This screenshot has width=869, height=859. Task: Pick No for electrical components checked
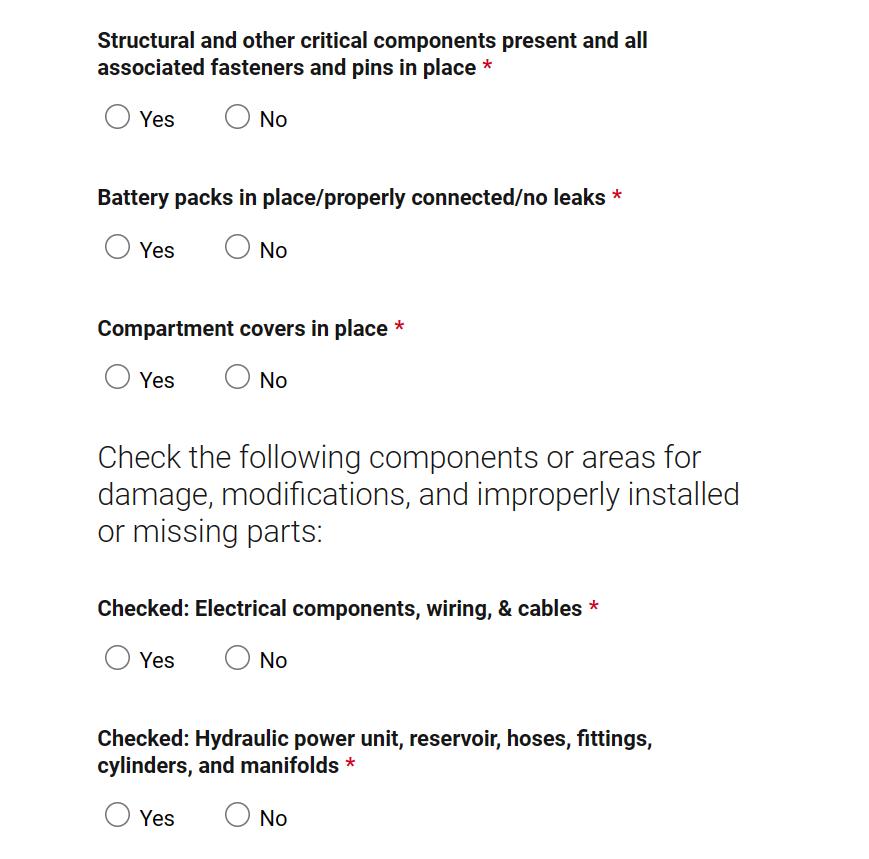(237, 657)
